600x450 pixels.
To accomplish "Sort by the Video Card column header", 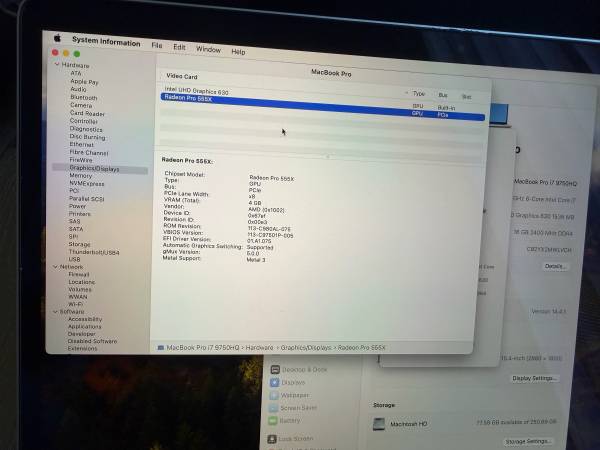I will (x=182, y=76).
